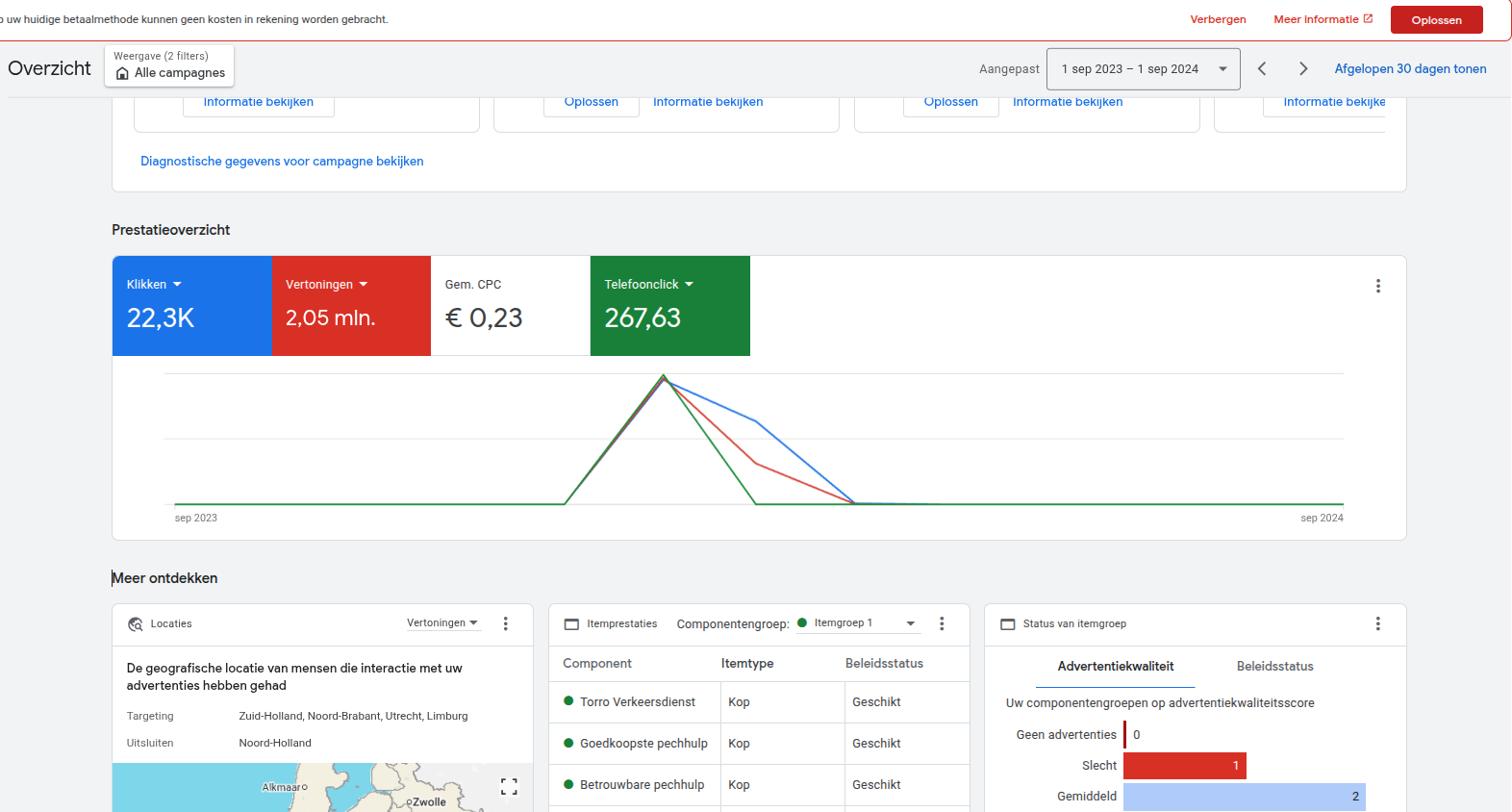The image size is (1512, 812).
Task: Expand the map to fullscreen
Action: (510, 787)
